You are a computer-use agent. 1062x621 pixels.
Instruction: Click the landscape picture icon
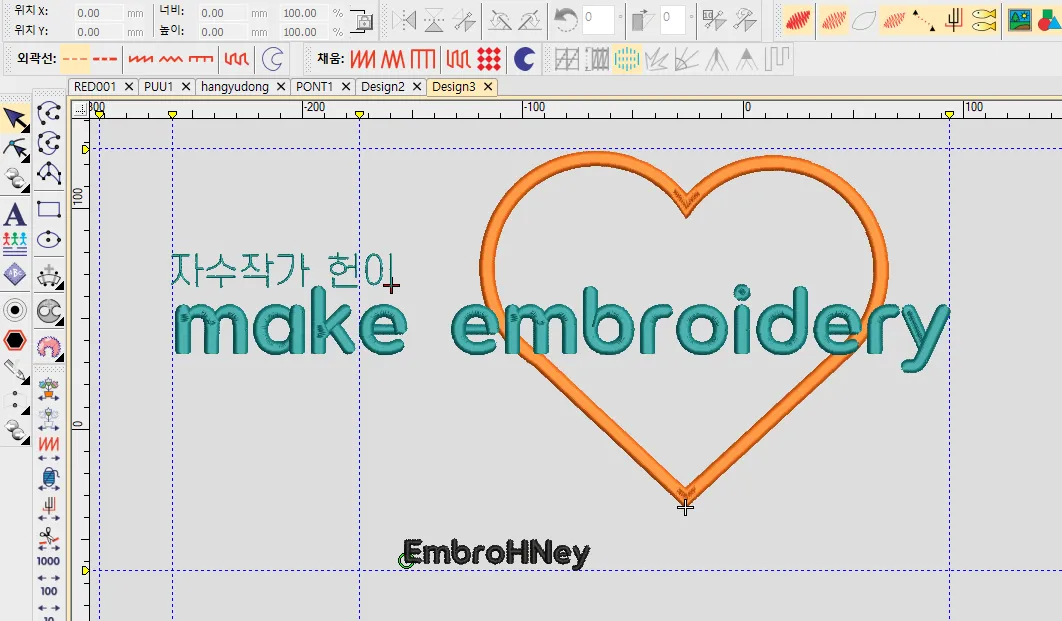coord(1020,19)
